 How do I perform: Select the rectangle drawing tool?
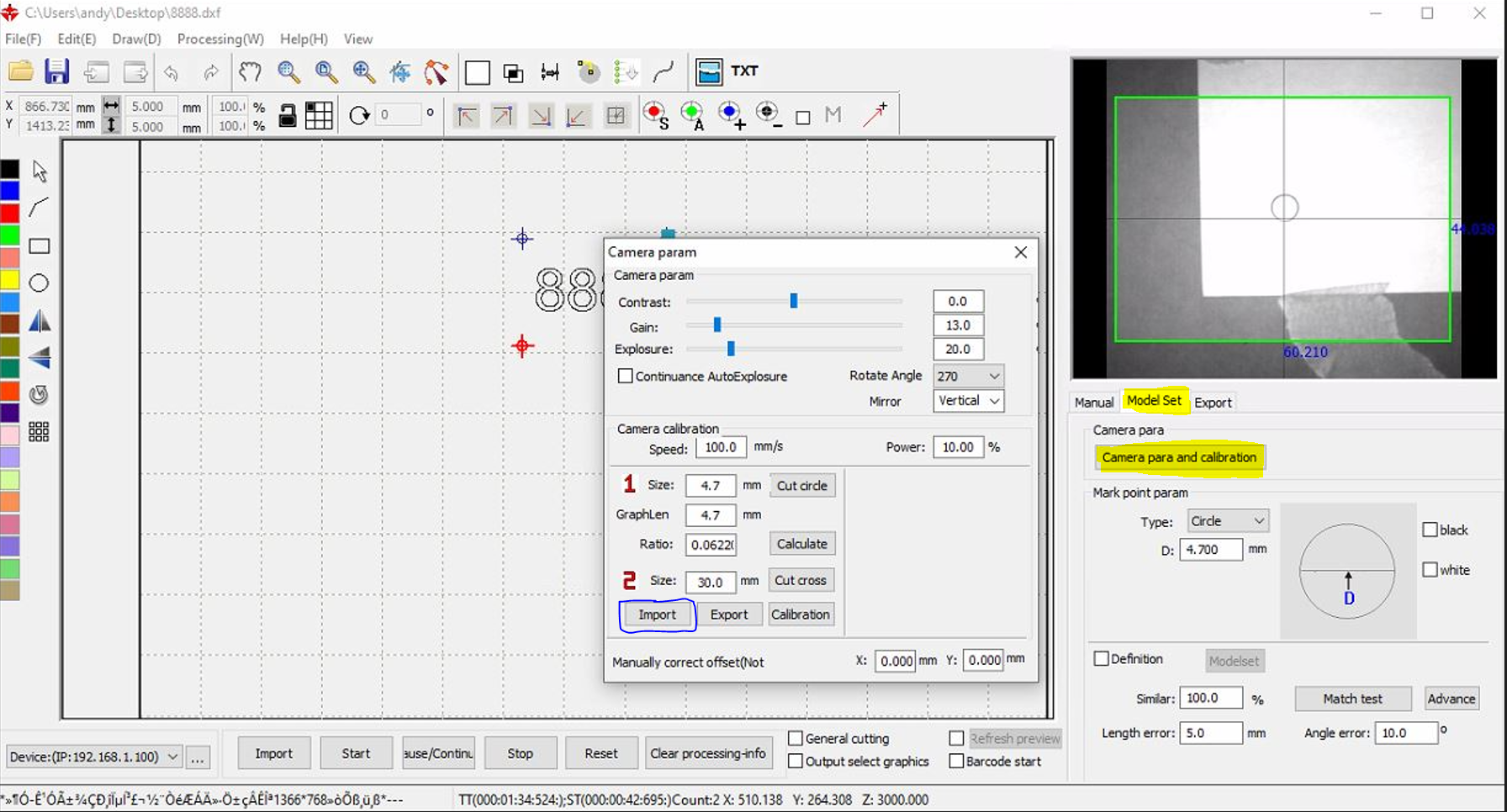coord(39,246)
